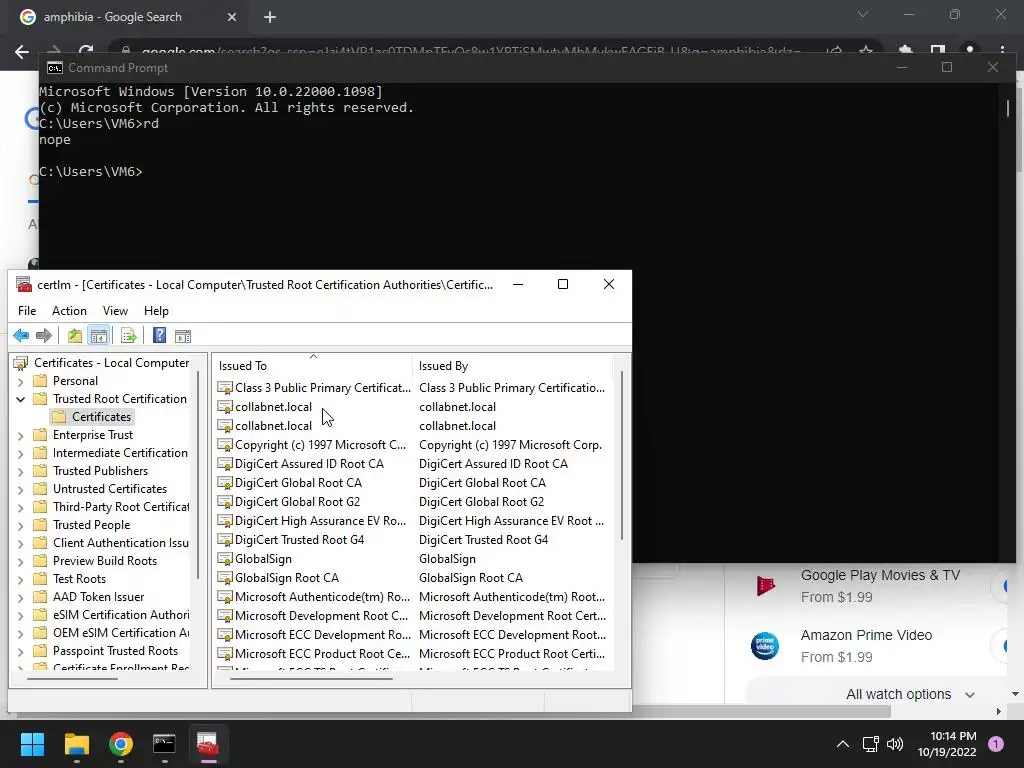This screenshot has height=768, width=1024.
Task: Toggle Show/Hide Console Tree icon
Action: click(99, 336)
